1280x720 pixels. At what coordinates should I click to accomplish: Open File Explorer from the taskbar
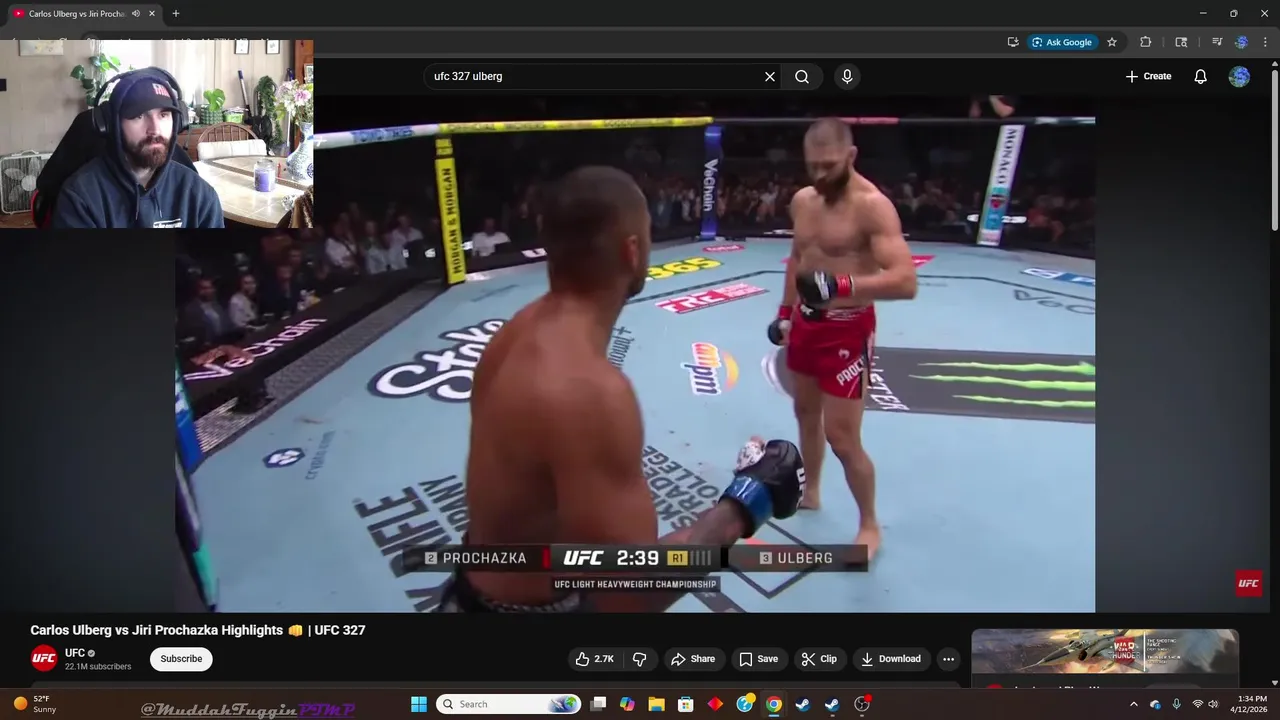pos(656,704)
